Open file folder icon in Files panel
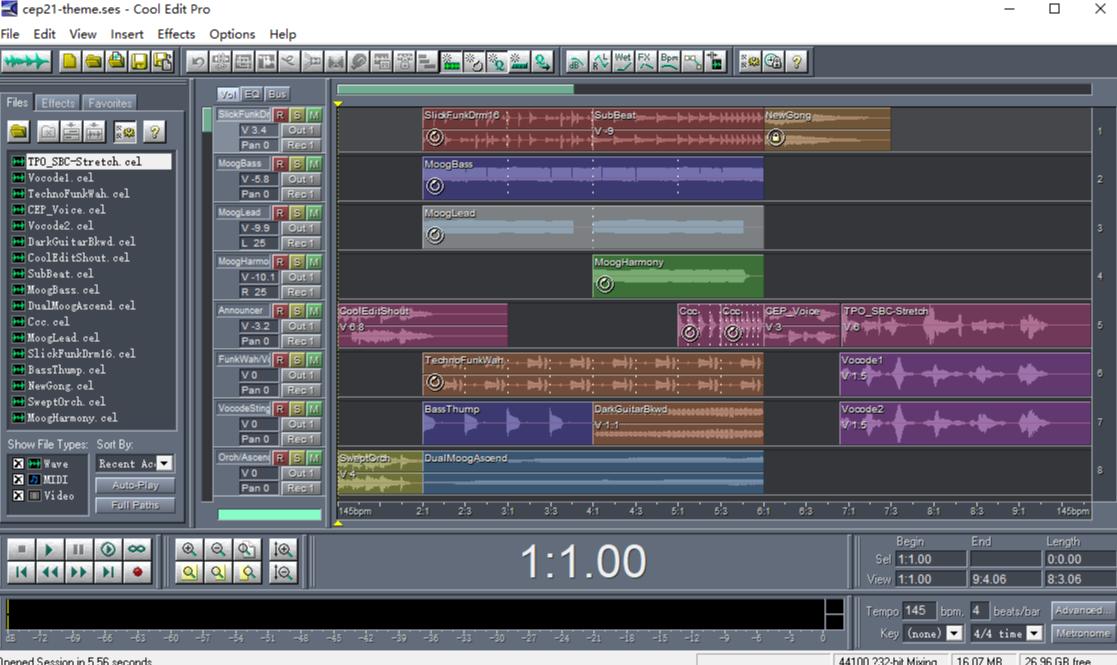This screenshot has width=1117, height=665. 19,132
